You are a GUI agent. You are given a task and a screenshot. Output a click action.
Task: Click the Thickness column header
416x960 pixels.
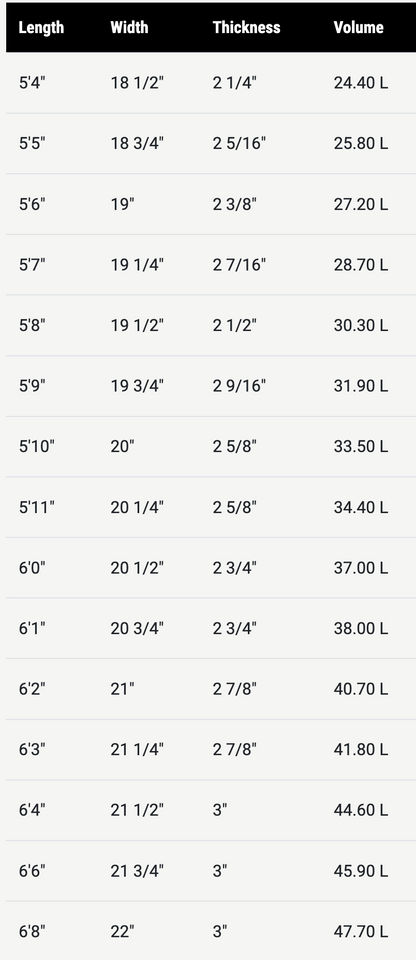coord(246,28)
